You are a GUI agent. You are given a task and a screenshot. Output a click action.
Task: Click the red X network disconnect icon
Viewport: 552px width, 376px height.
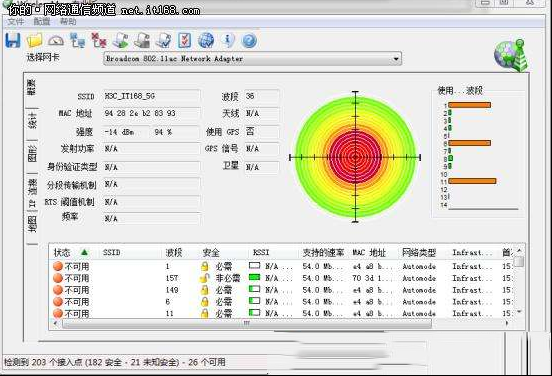[99, 40]
